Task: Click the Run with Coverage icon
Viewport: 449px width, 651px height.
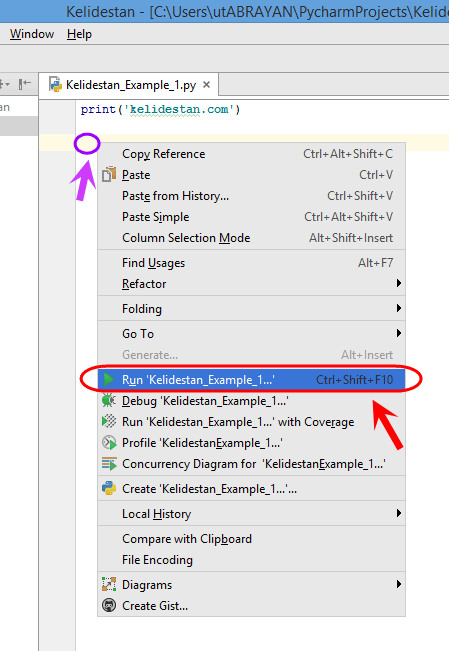Action: (109, 421)
